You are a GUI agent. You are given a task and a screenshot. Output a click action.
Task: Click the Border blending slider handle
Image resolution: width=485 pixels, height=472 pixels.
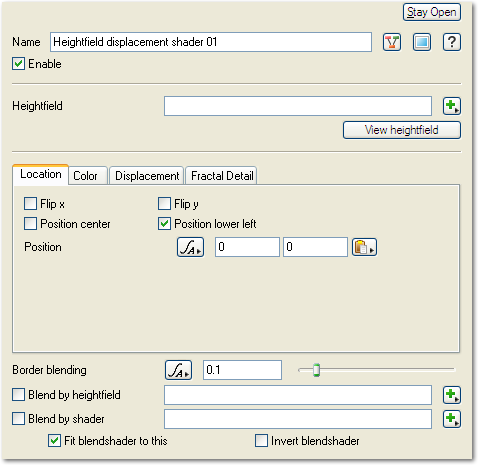[316, 370]
